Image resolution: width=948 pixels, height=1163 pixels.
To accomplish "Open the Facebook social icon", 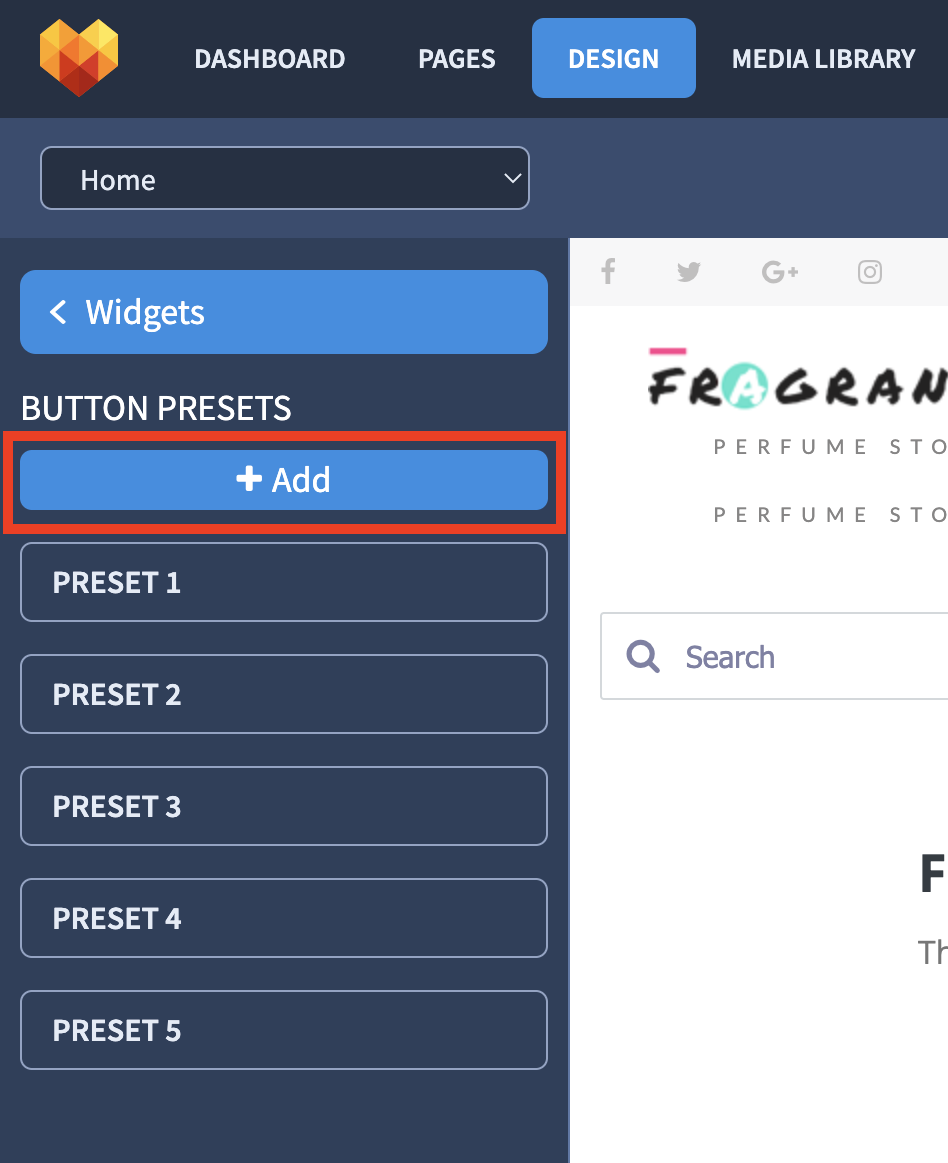I will point(608,271).
